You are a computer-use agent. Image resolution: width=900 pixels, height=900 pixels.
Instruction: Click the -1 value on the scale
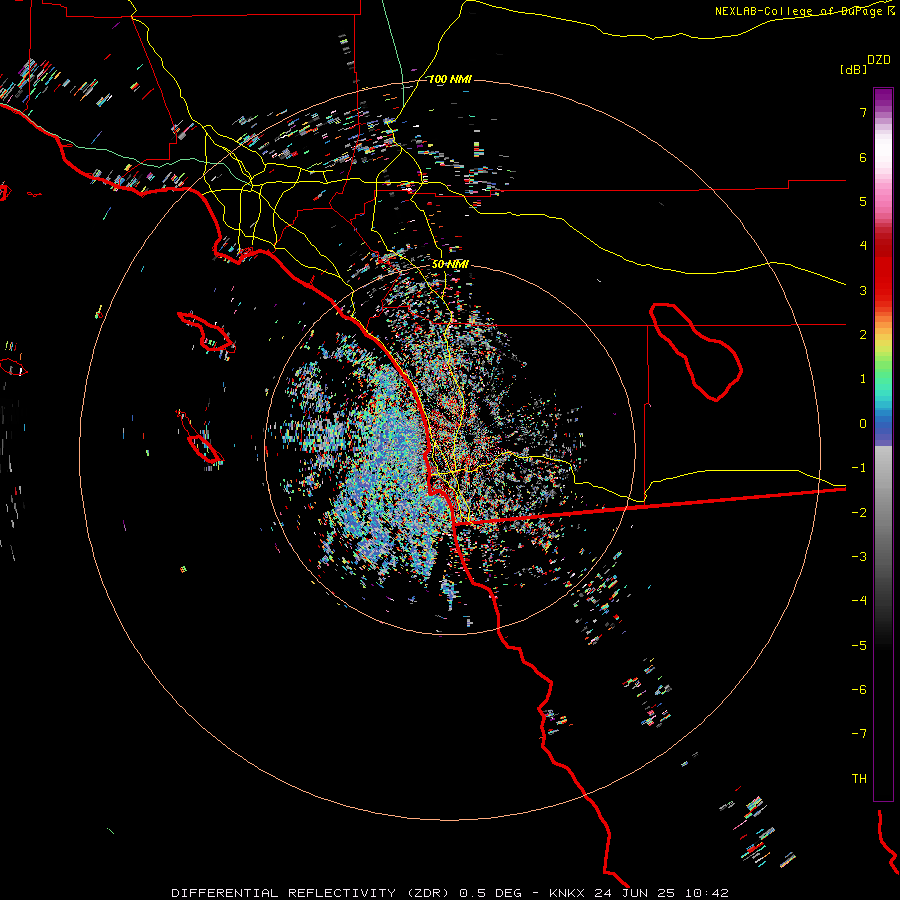(x=859, y=468)
